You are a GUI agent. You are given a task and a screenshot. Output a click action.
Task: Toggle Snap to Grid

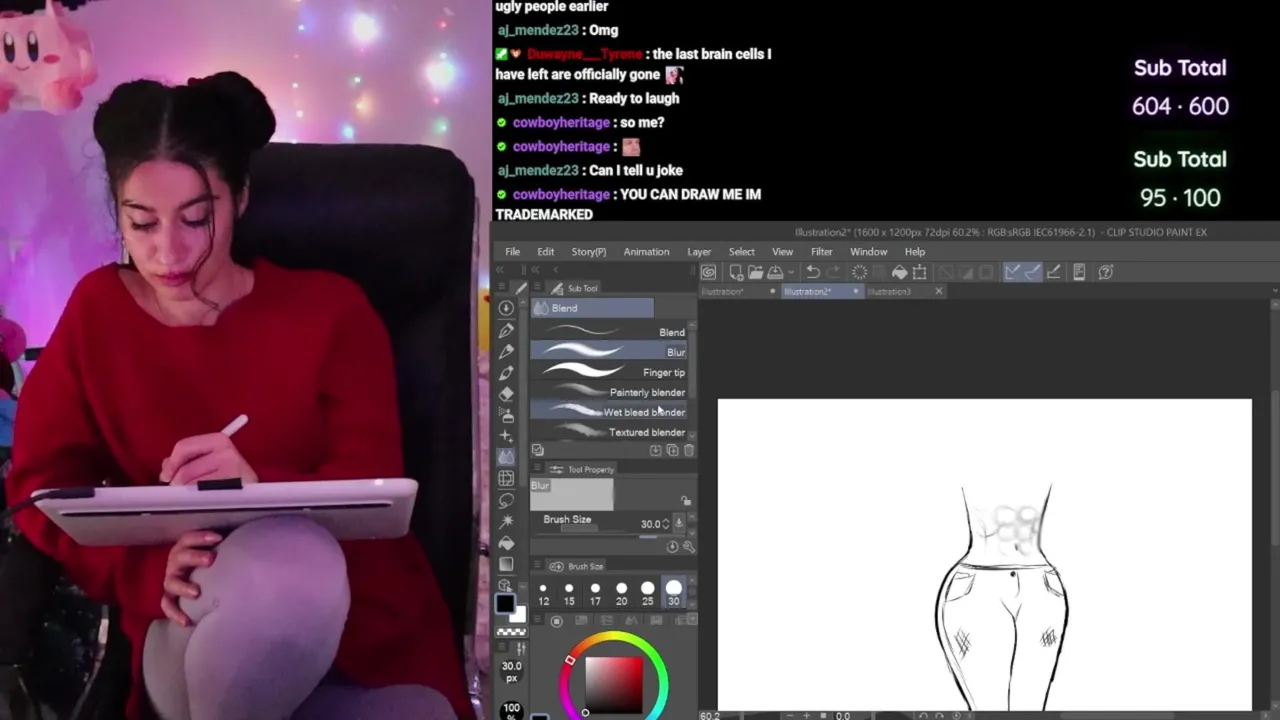(1054, 272)
